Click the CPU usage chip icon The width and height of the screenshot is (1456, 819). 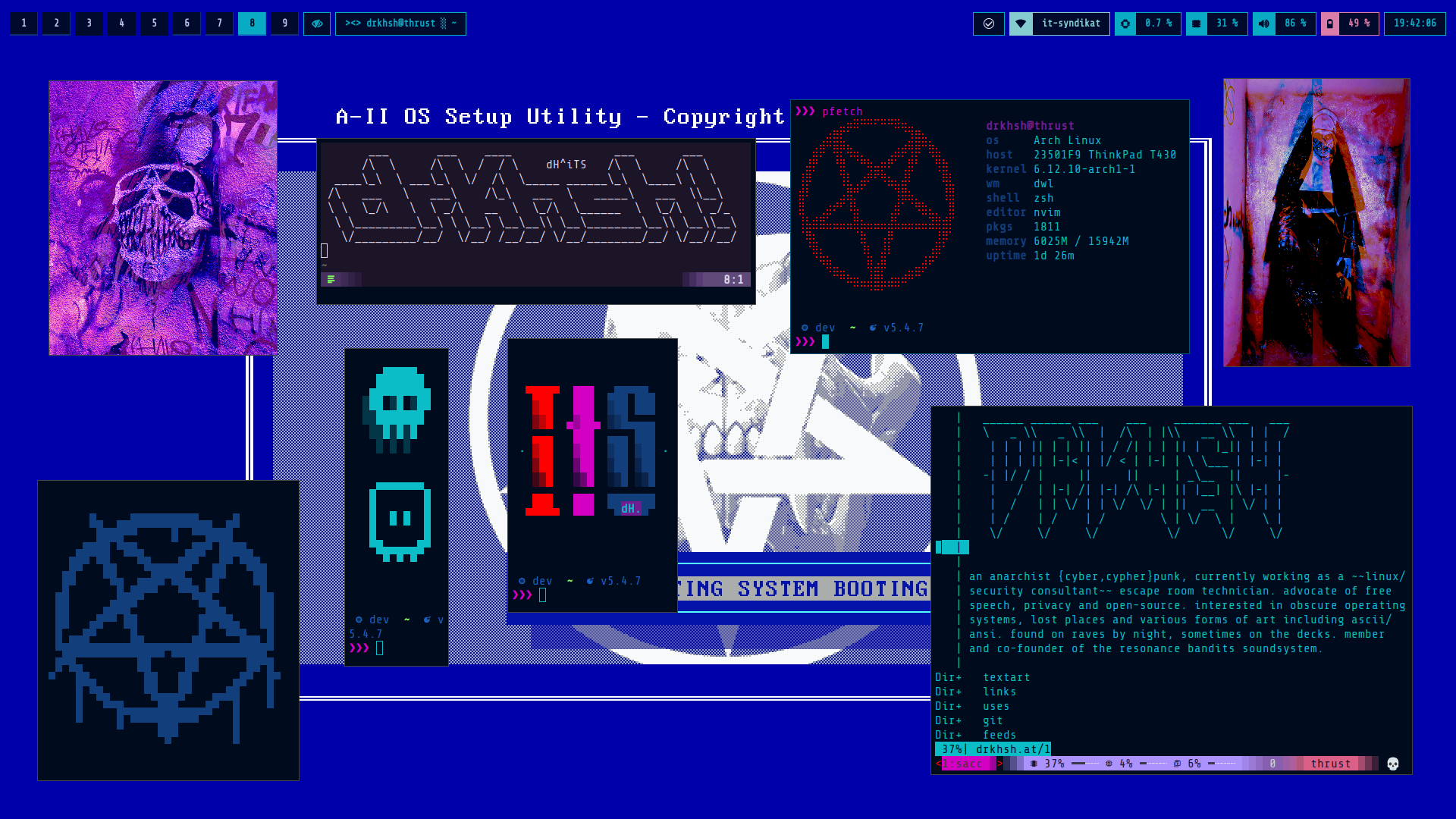pos(1125,24)
